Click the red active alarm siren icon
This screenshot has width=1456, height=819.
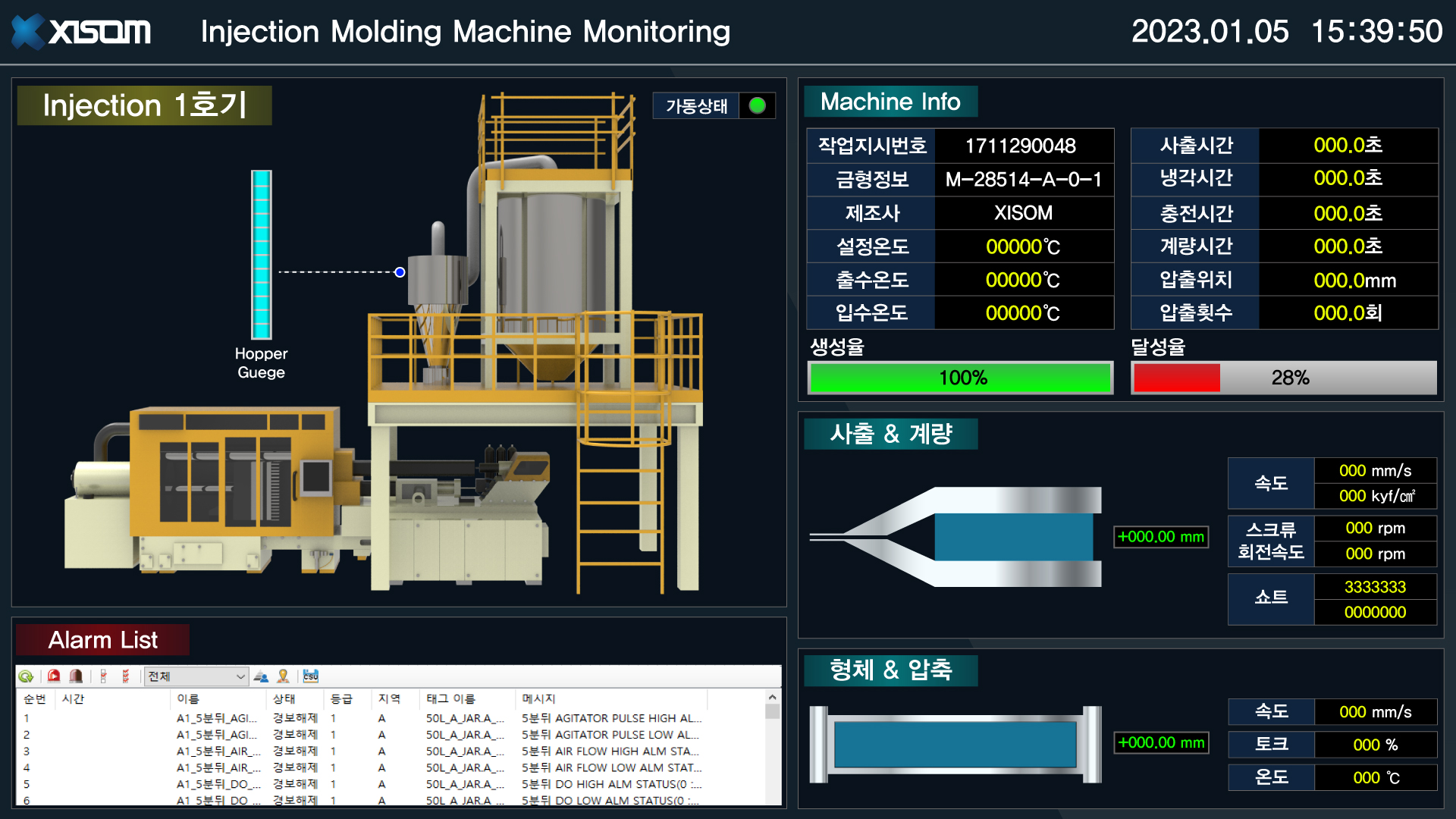coord(54,676)
